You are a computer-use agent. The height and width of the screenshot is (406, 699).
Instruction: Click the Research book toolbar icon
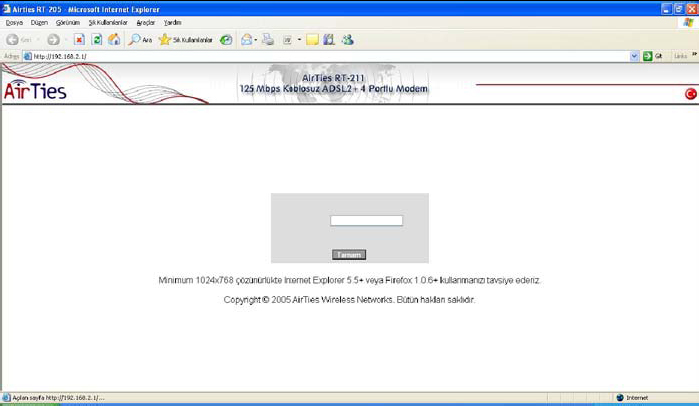click(x=329, y=40)
